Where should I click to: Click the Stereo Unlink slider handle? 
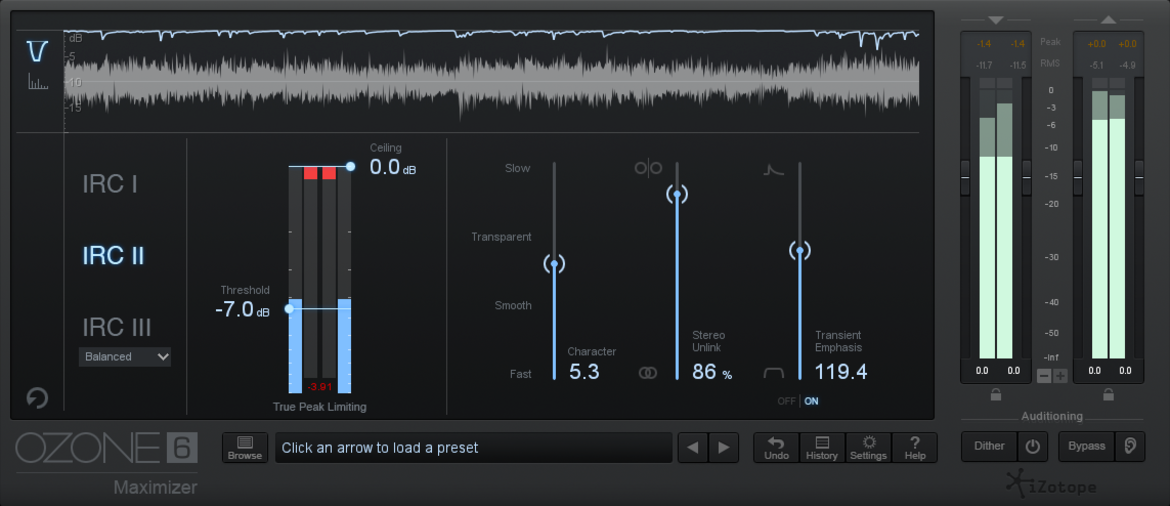coord(677,195)
